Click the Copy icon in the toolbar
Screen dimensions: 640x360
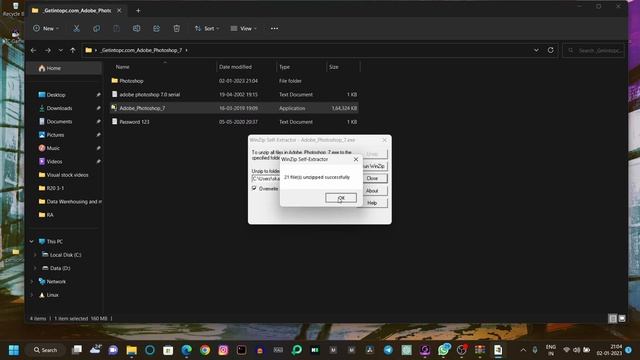(96, 29)
